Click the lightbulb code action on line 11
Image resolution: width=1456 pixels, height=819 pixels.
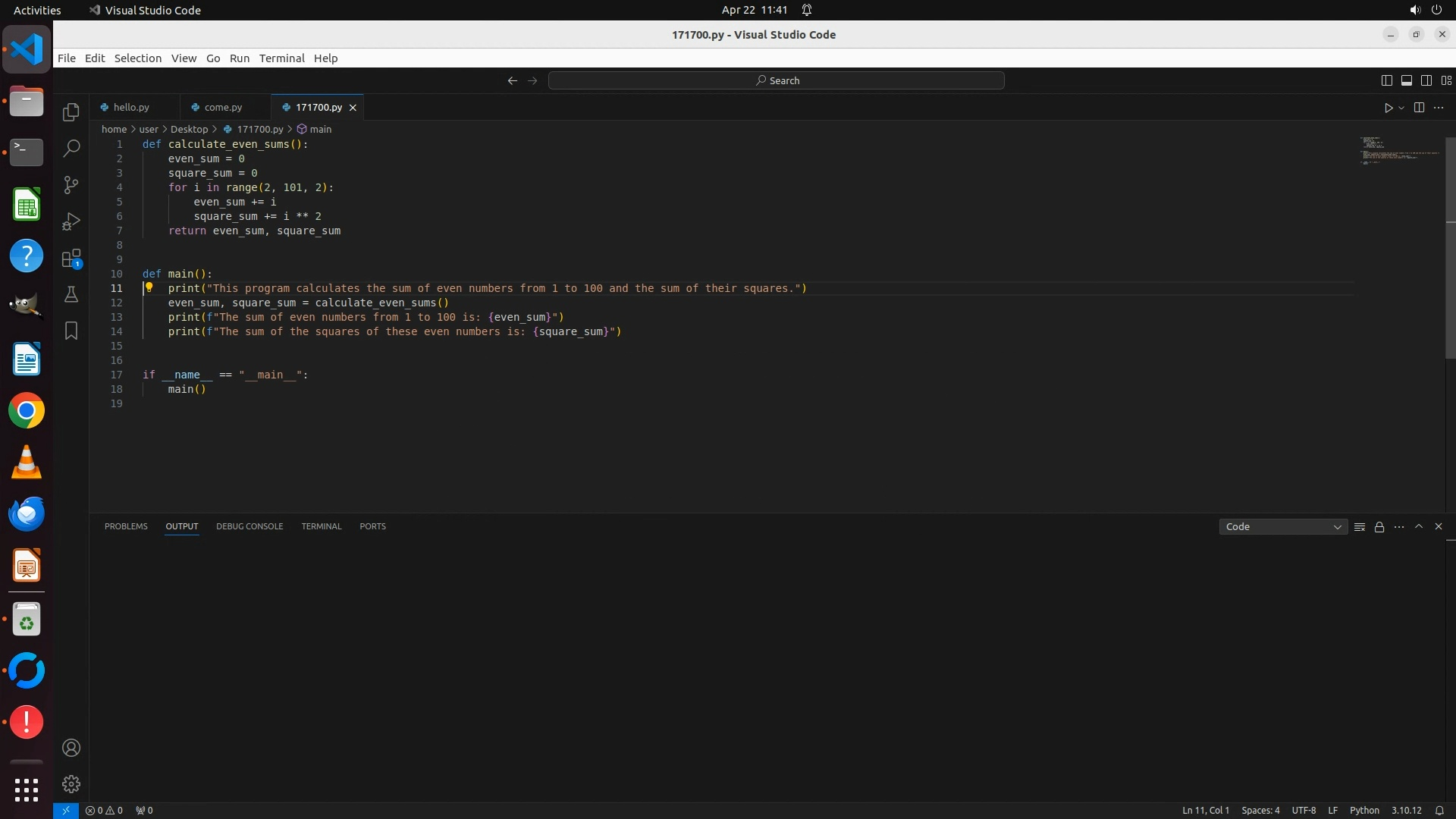(x=149, y=288)
